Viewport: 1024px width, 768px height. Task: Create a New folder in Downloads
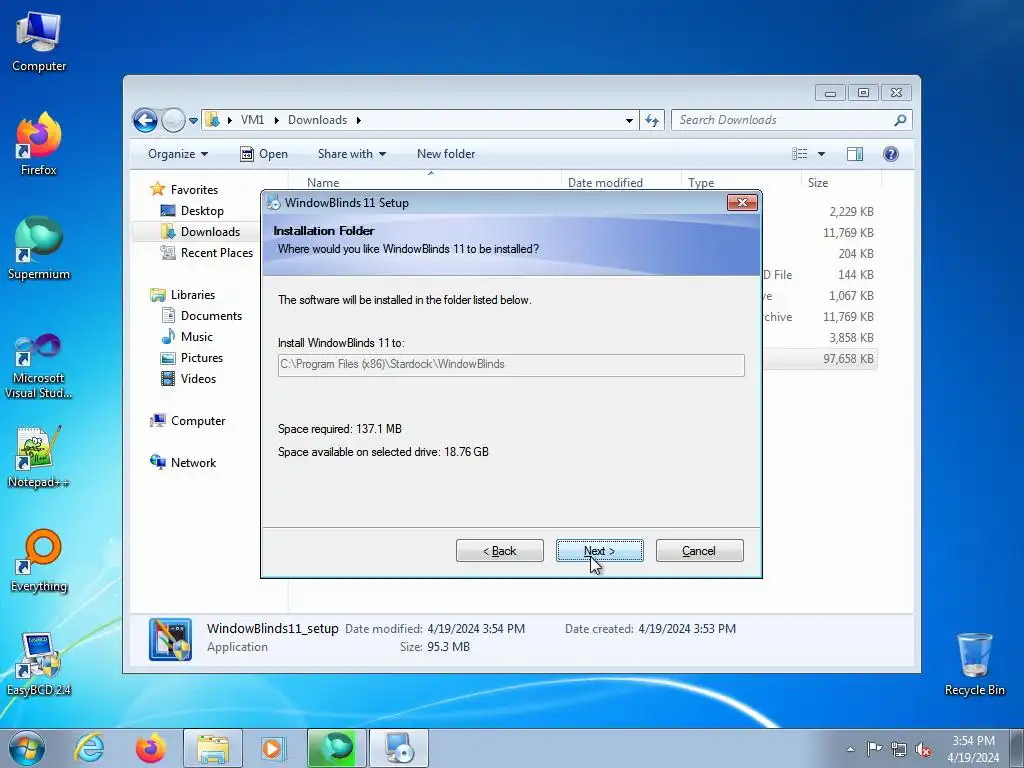coord(446,154)
